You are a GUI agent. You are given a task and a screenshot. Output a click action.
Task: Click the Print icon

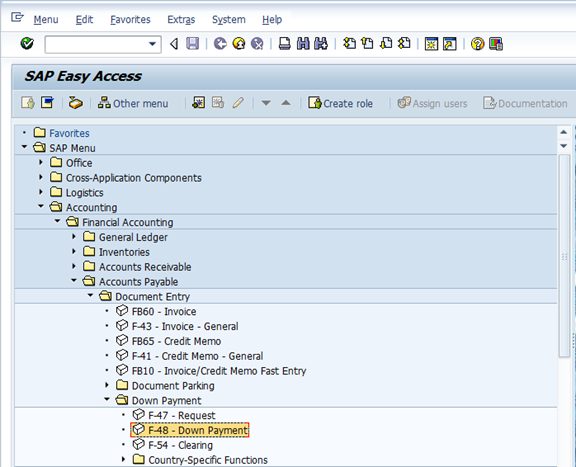pyautogui.click(x=285, y=44)
